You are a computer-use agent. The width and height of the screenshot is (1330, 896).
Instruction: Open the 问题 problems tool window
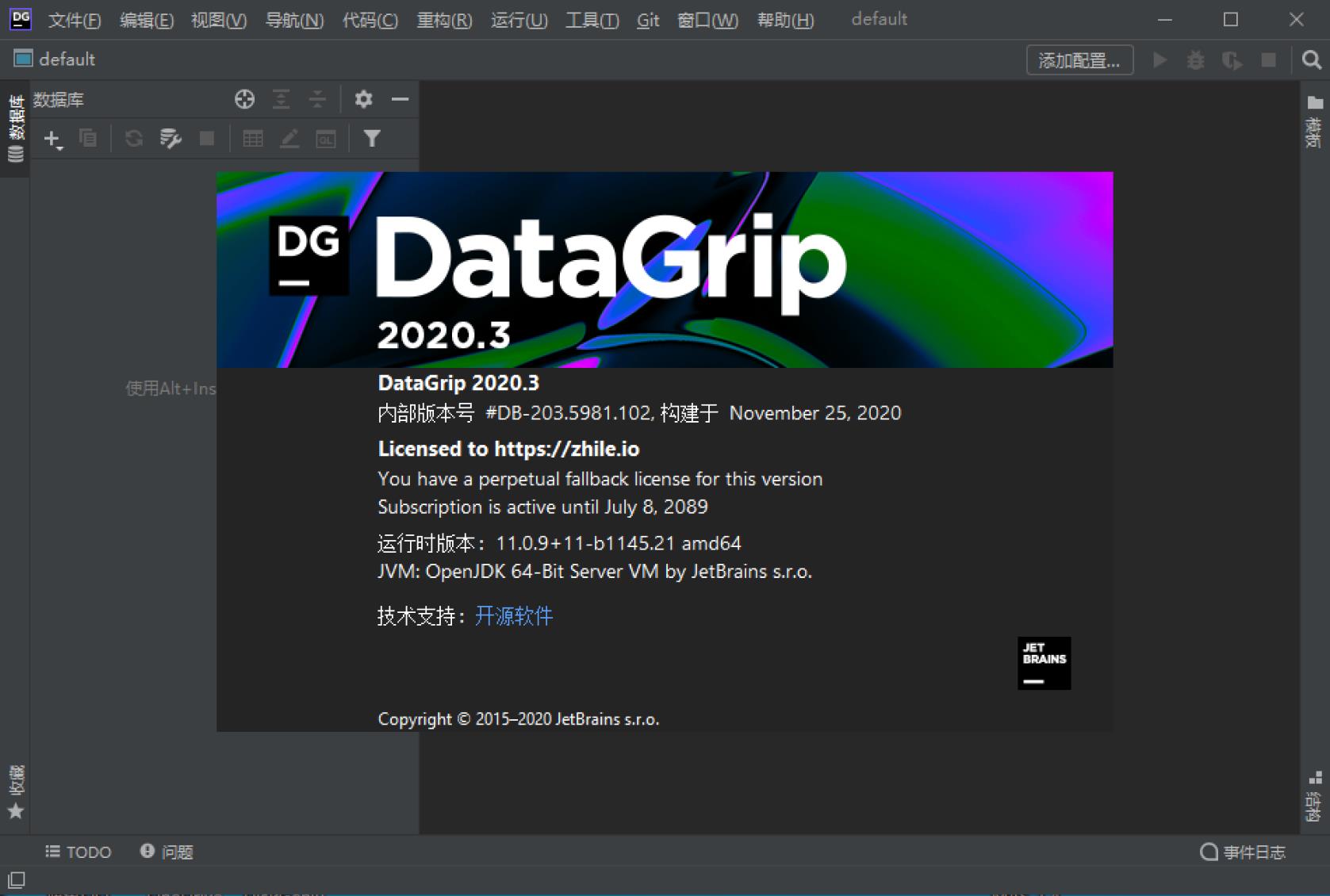[167, 852]
